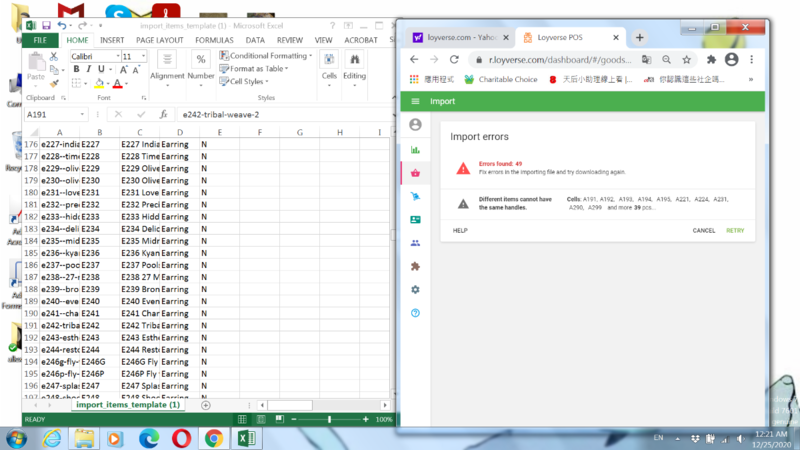Apply the yellow fill color bucket
The width and height of the screenshot is (800, 450).
[99, 83]
